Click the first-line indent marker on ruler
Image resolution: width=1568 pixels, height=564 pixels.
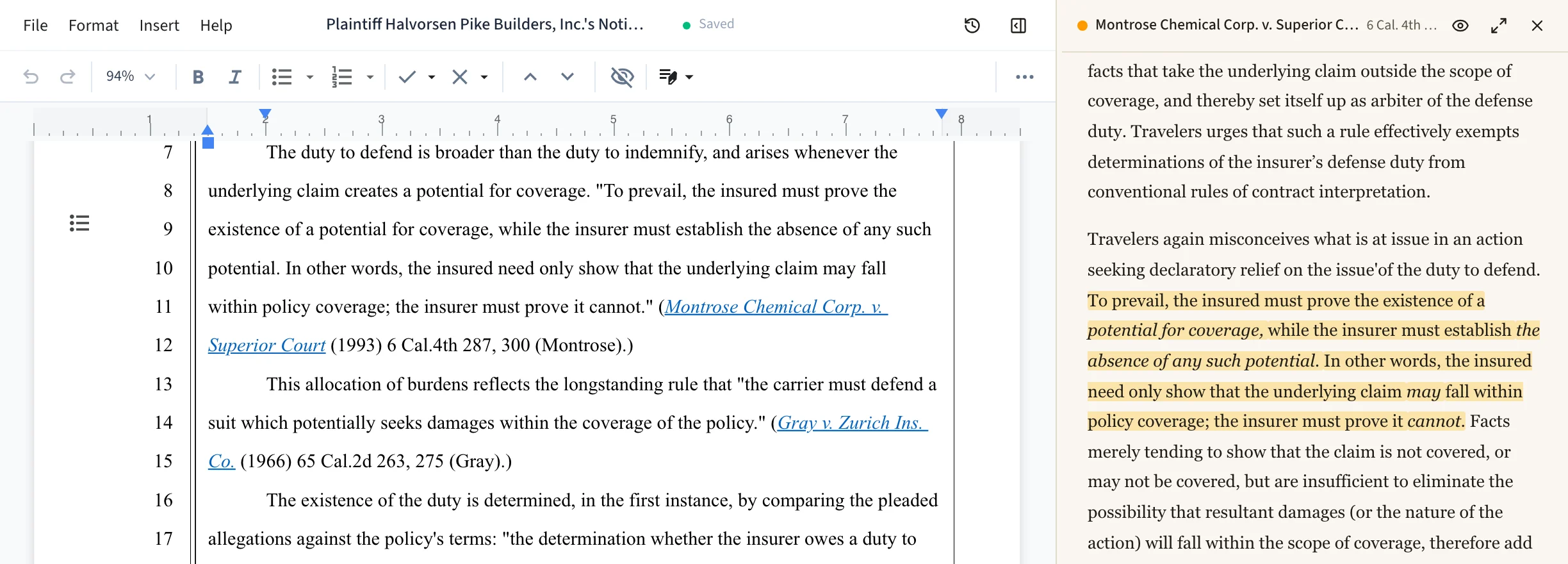pyautogui.click(x=265, y=114)
